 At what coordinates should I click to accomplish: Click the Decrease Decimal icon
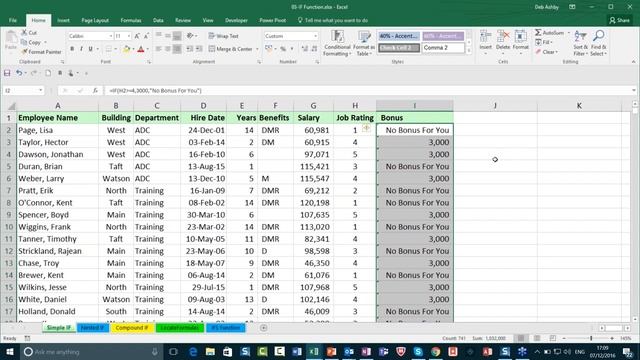(314, 49)
